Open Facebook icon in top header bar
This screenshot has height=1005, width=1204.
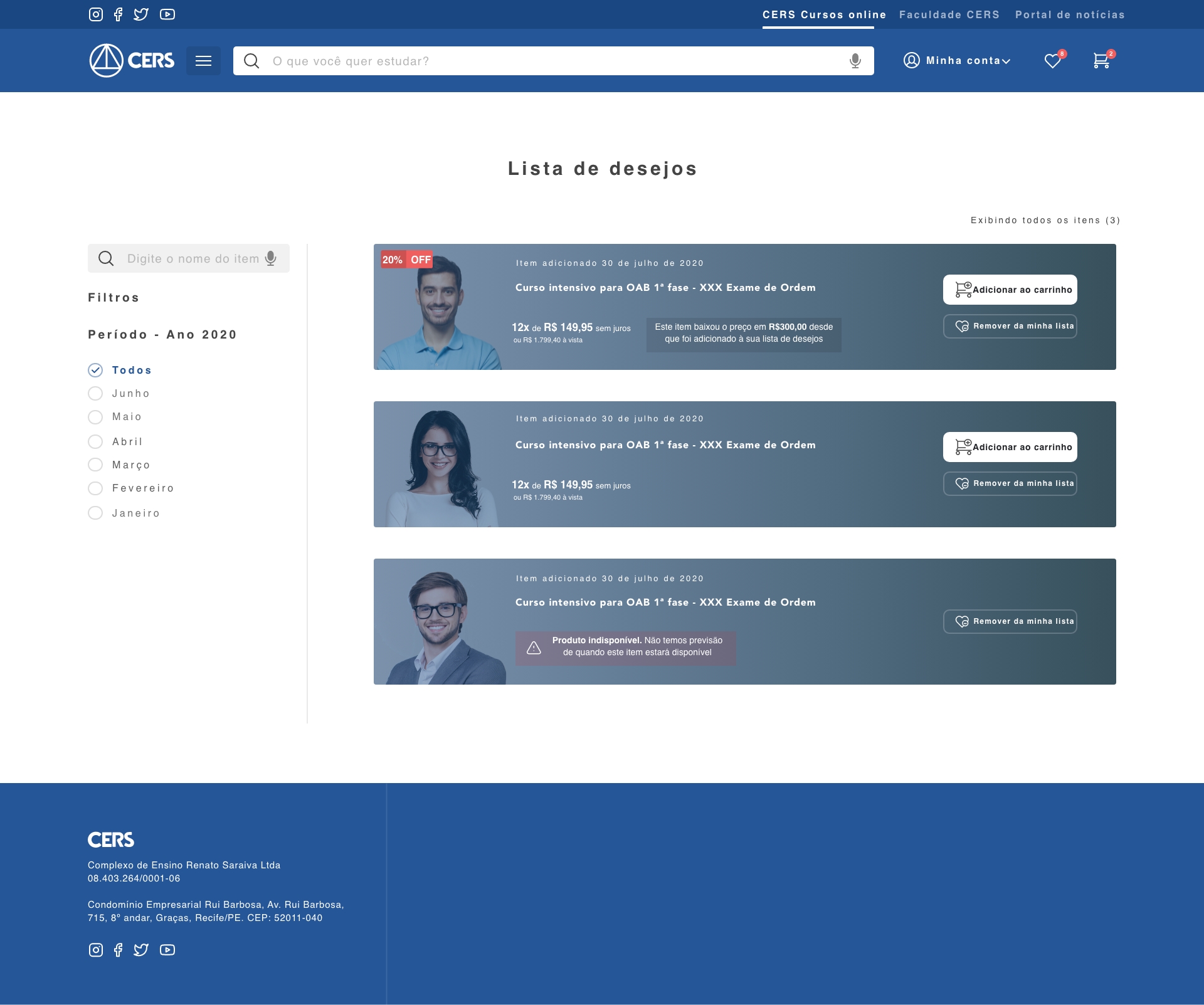118,14
